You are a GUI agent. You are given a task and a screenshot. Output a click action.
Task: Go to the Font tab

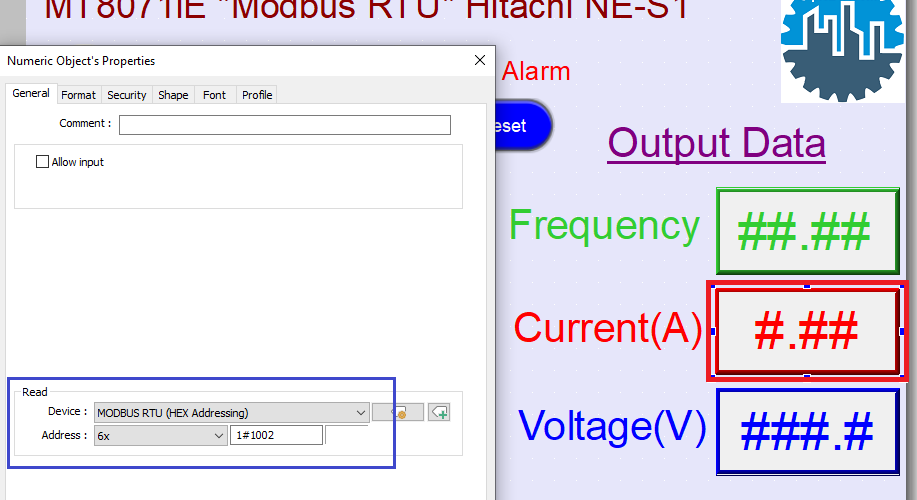coord(214,95)
